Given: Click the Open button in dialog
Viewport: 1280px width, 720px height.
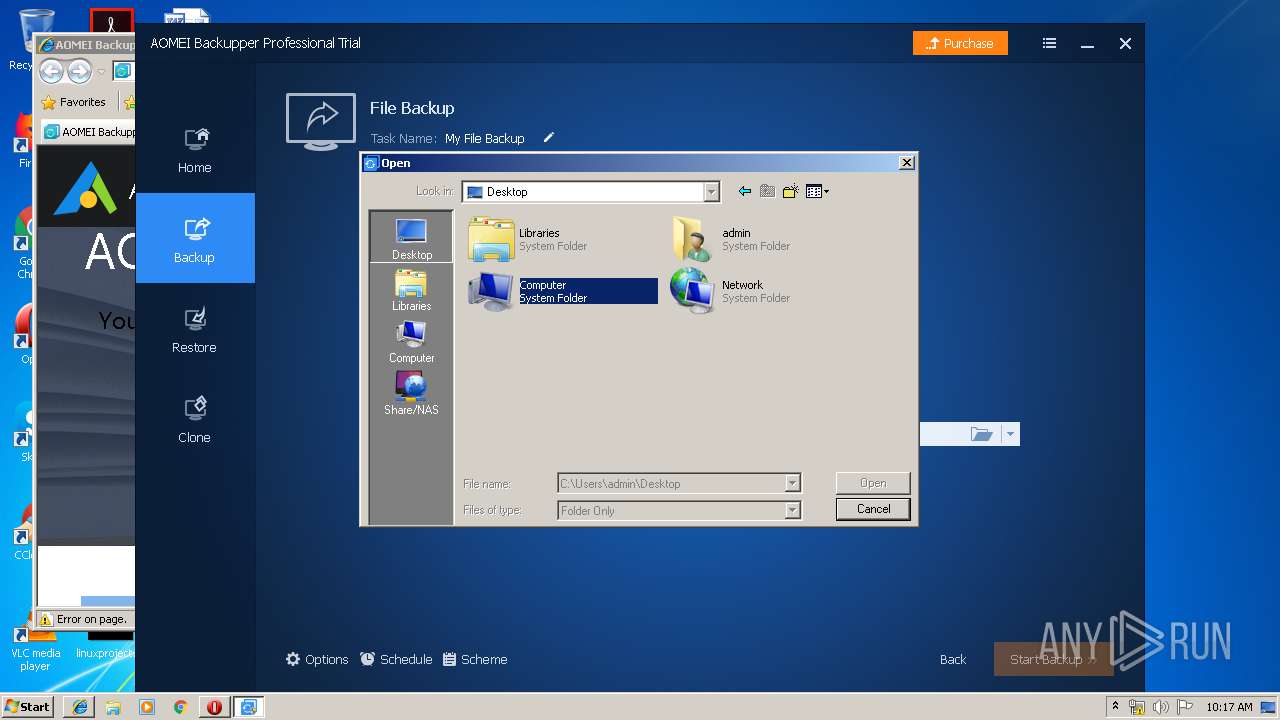Looking at the screenshot, I should point(873,483).
